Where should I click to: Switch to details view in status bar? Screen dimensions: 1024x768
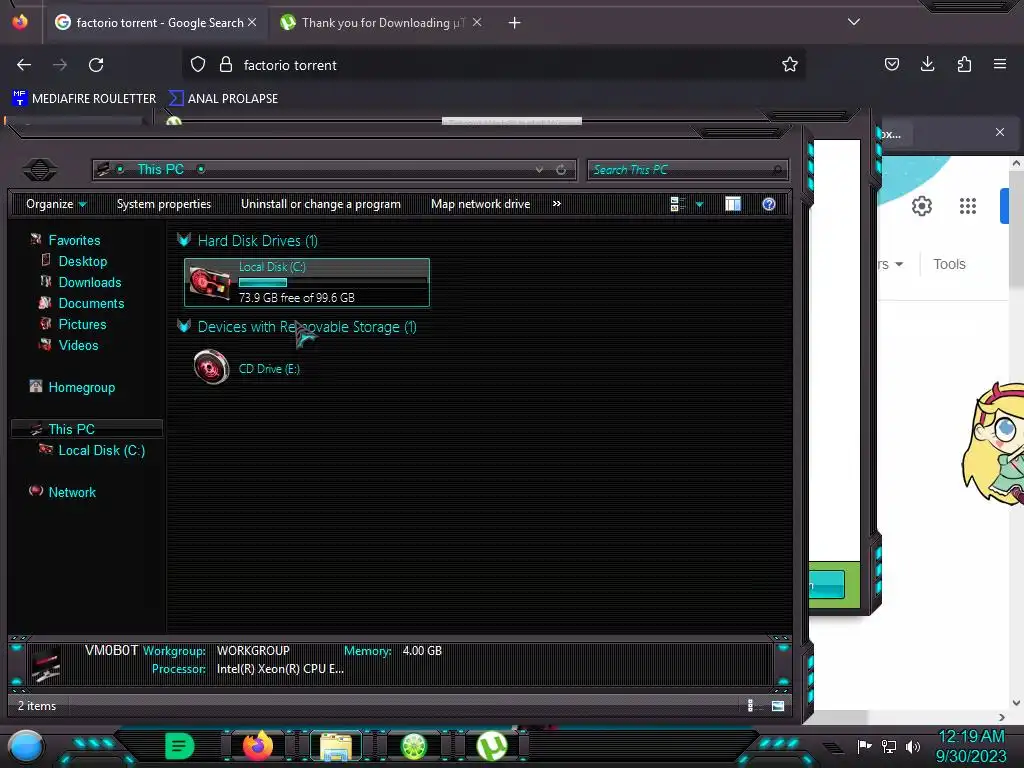pos(750,705)
